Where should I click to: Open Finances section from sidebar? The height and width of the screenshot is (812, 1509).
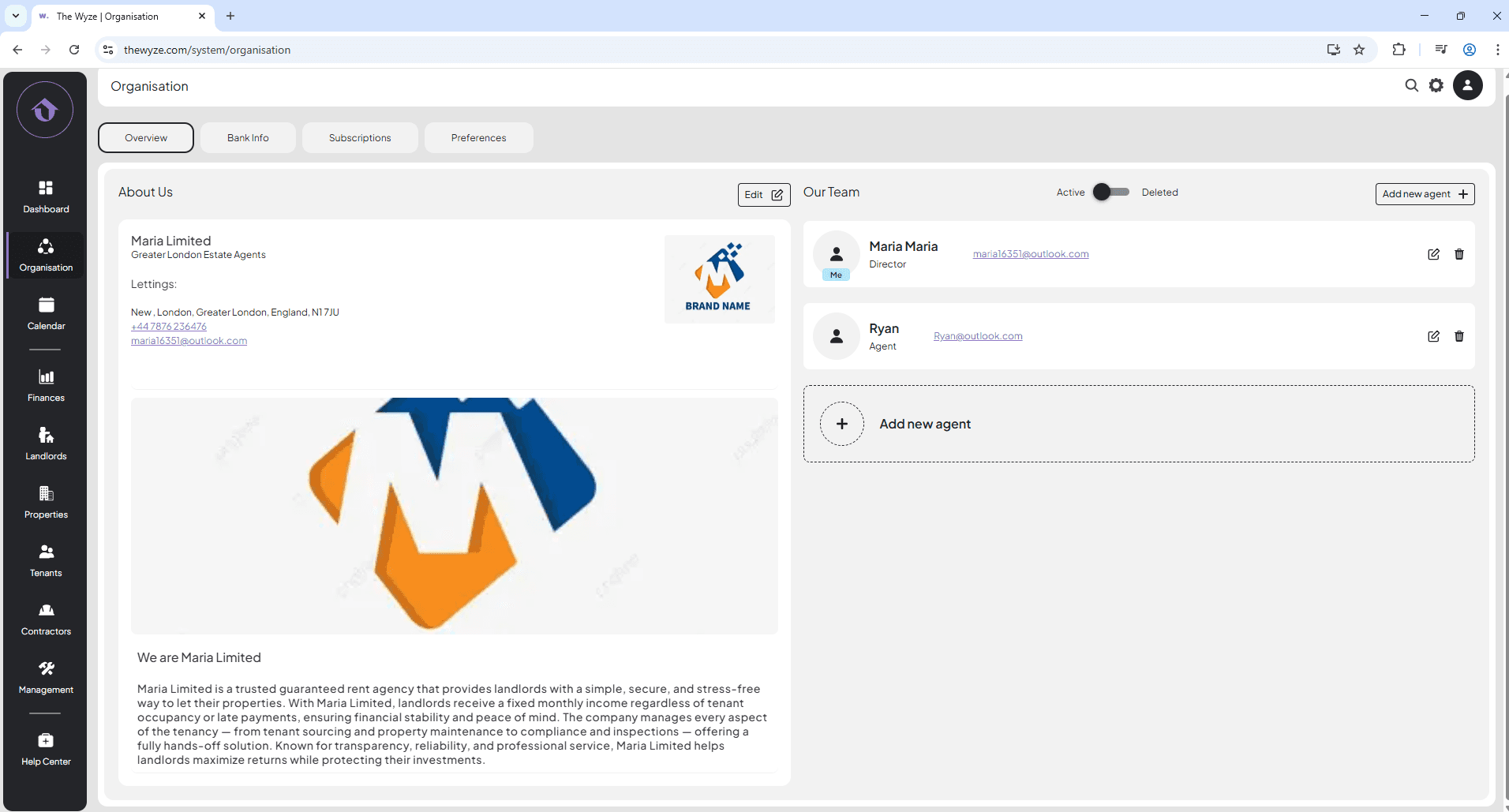coord(46,385)
